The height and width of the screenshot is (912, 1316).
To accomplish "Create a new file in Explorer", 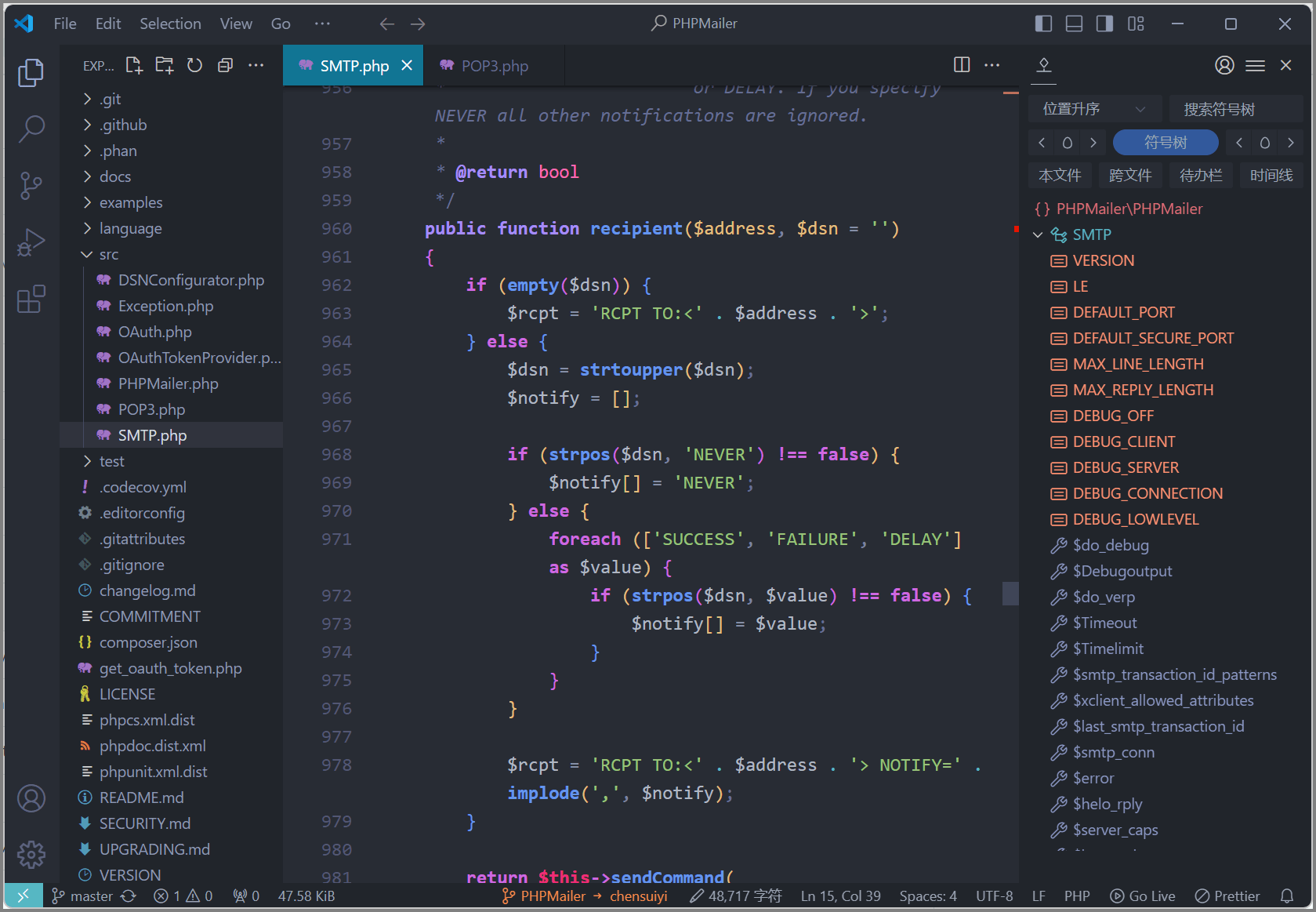I will pos(134,65).
